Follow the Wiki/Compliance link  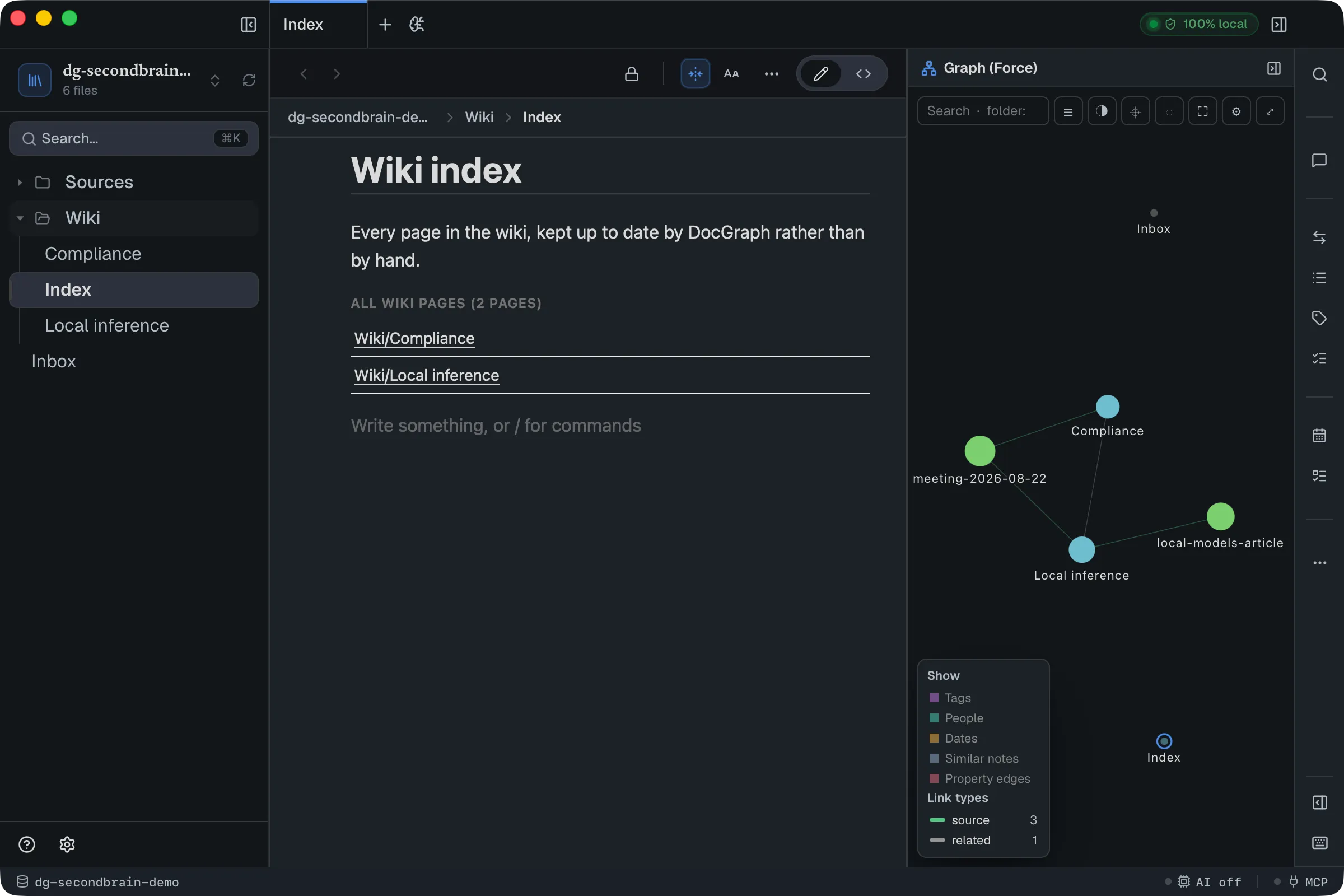pos(414,338)
